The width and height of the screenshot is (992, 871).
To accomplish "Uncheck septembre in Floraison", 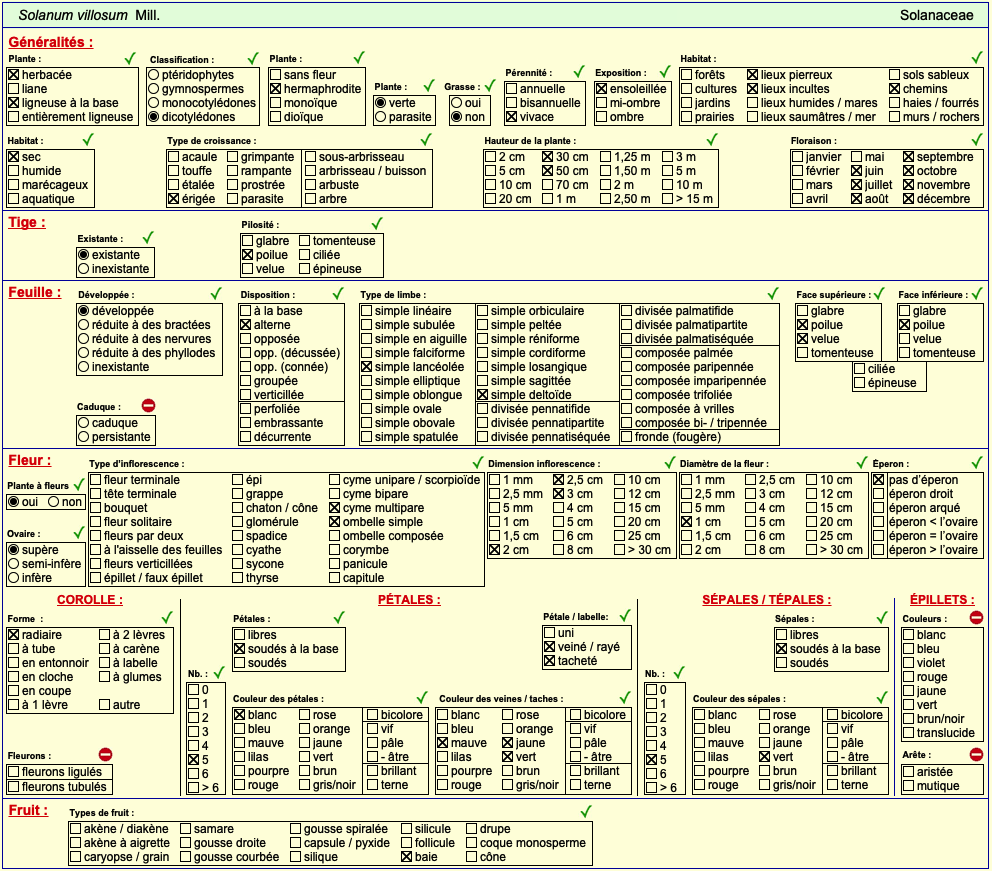I will [x=908, y=157].
